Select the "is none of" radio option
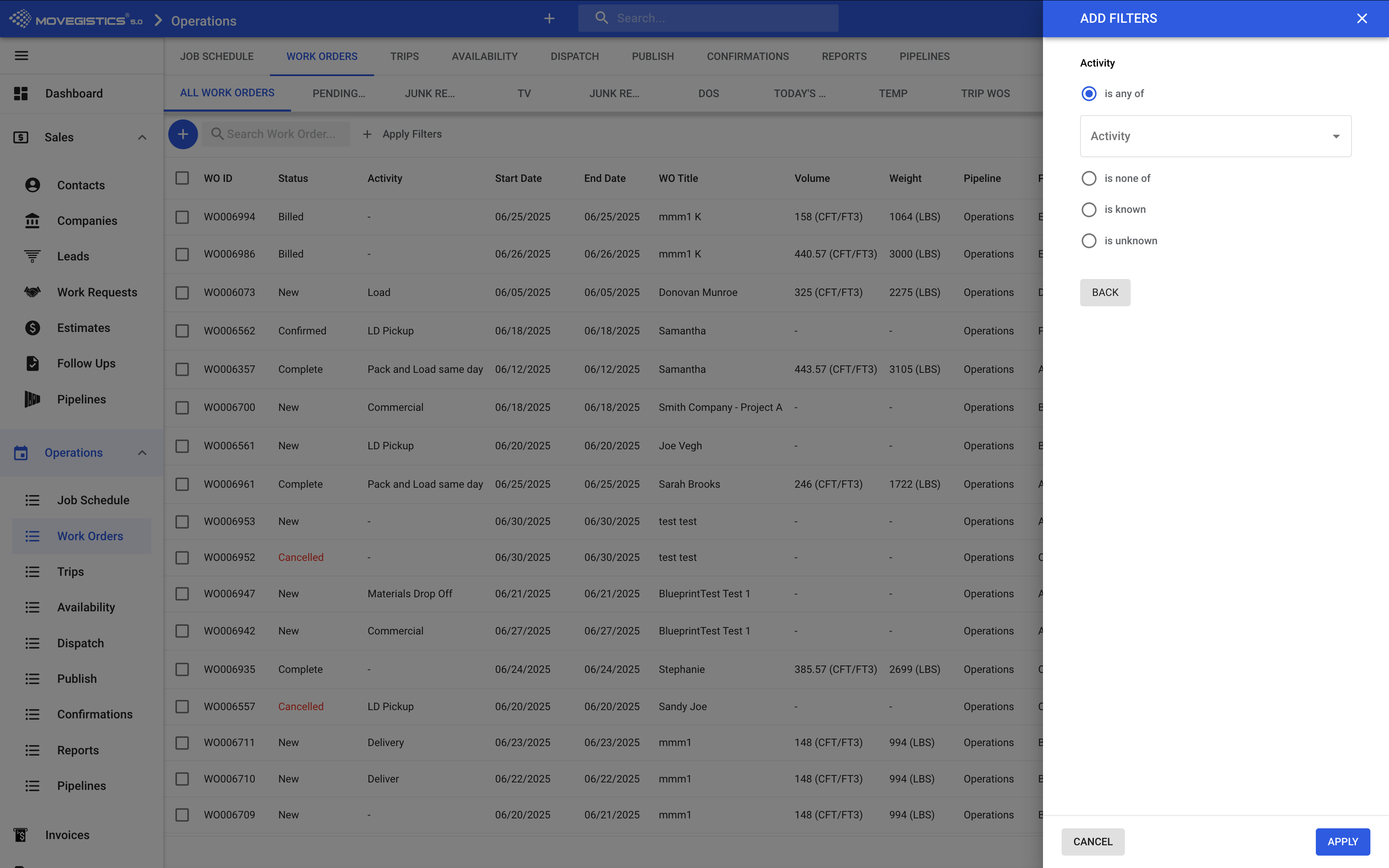This screenshot has height=868, width=1389. 1088,179
